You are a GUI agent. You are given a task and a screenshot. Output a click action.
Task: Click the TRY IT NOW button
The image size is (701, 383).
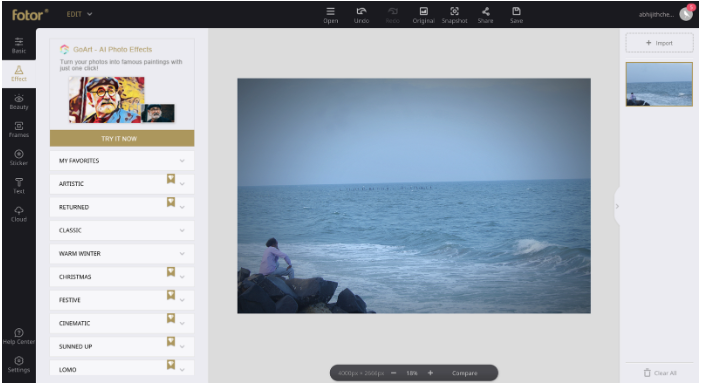(x=122, y=139)
